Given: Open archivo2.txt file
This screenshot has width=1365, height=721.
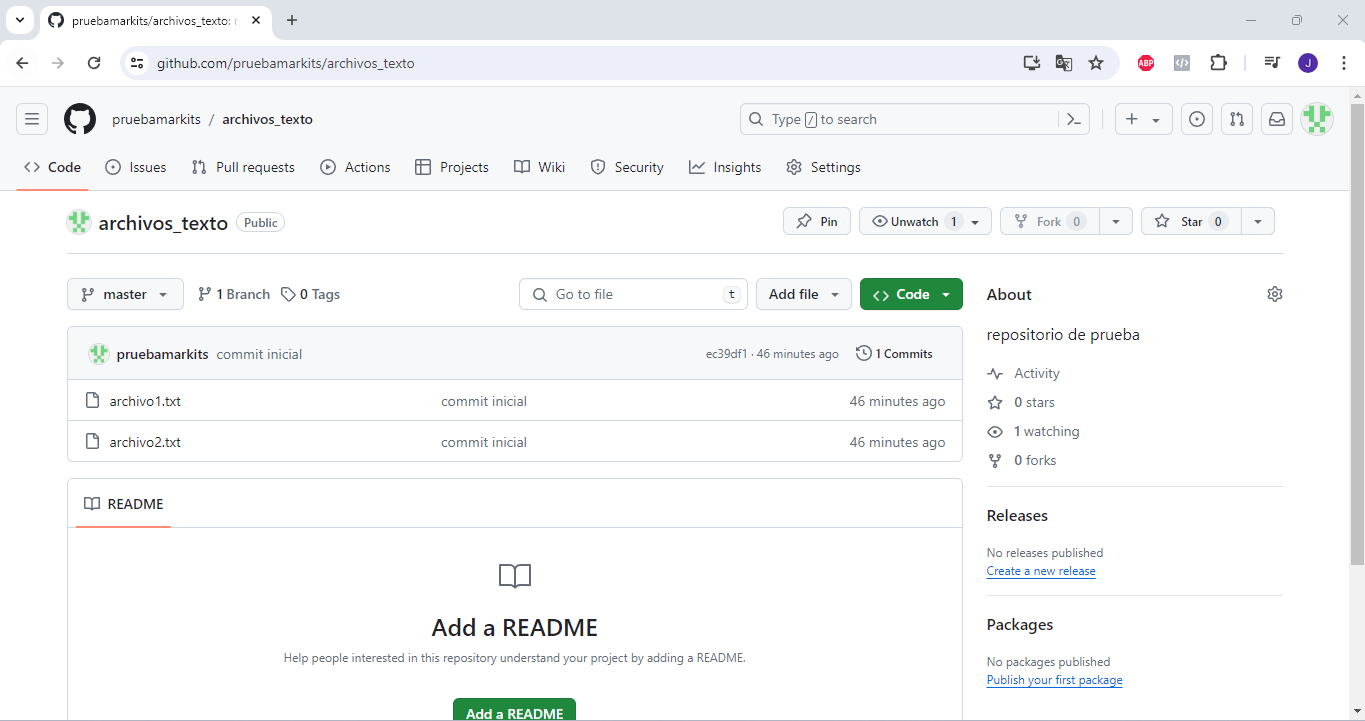Looking at the screenshot, I should [x=145, y=442].
